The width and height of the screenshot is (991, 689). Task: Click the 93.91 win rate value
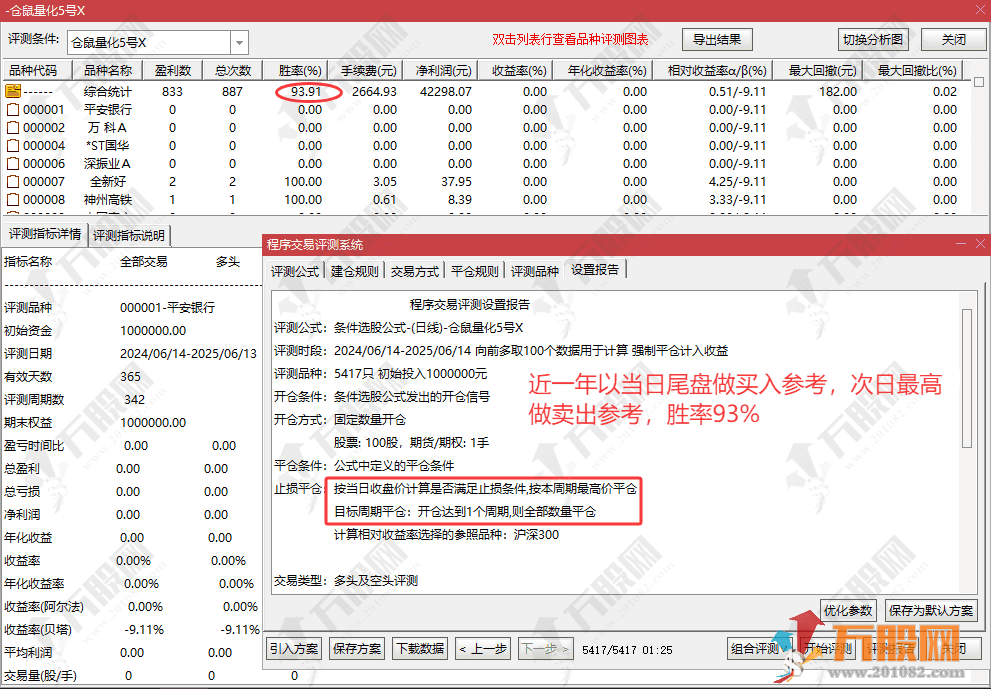pos(307,92)
